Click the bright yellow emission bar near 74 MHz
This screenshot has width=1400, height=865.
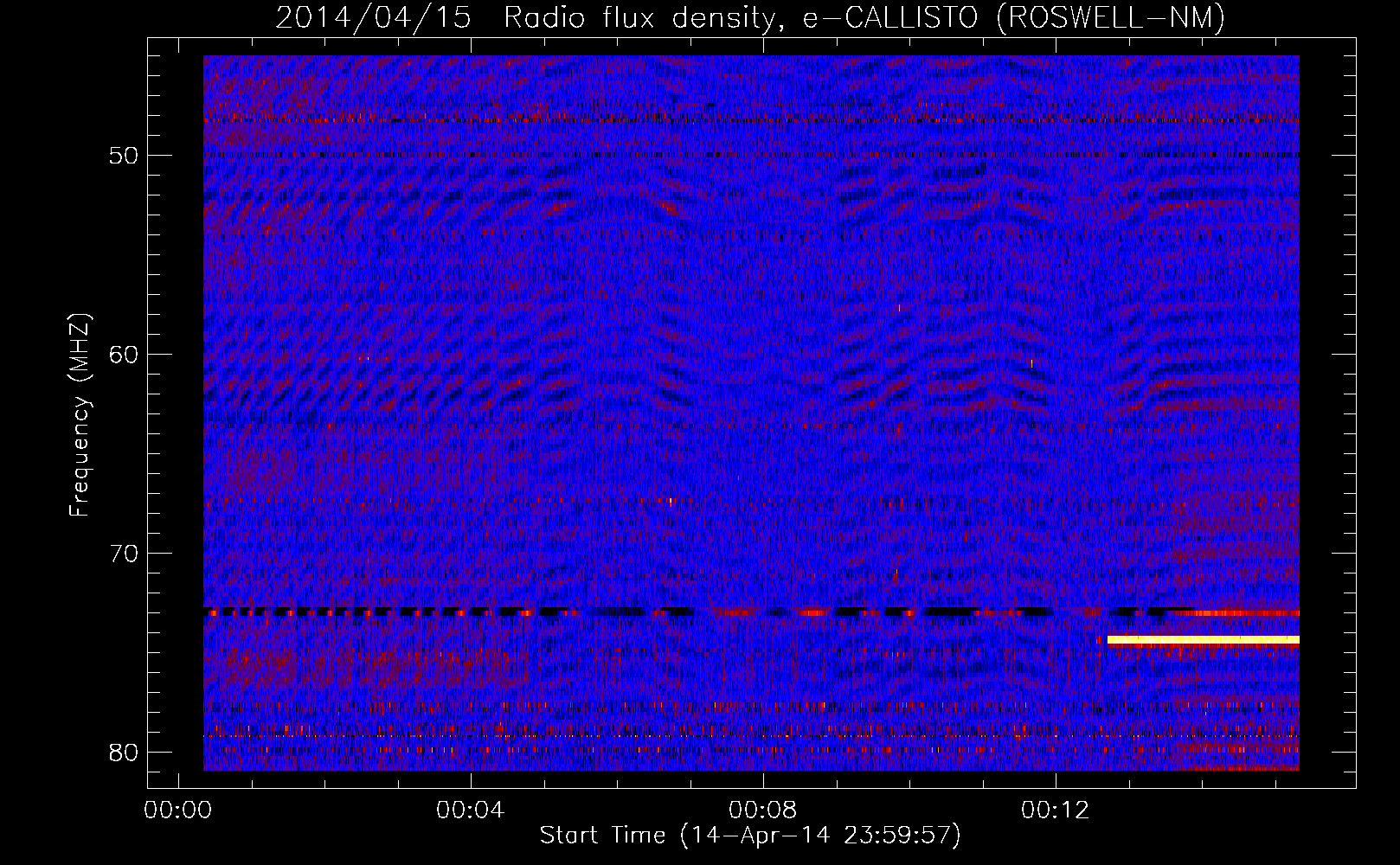pos(1203,640)
